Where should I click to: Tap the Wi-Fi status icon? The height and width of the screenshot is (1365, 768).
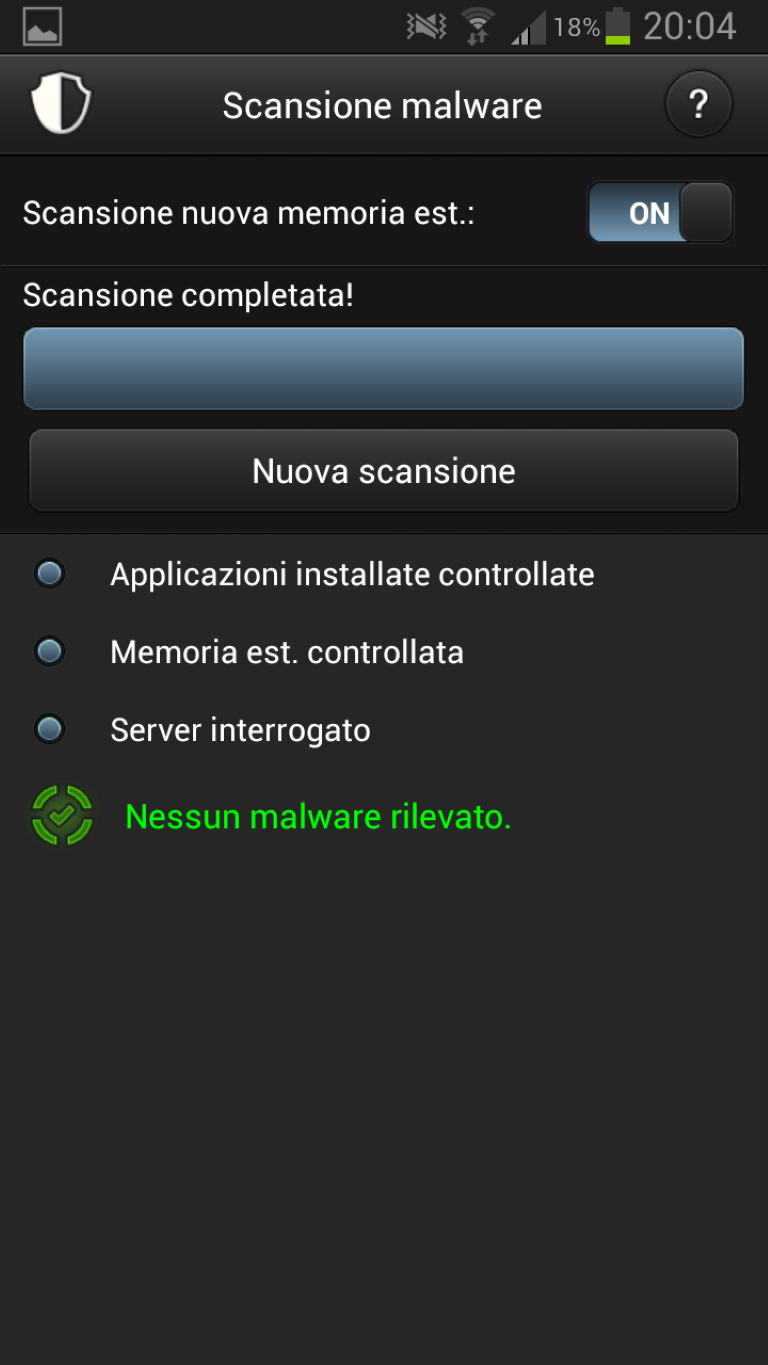point(479,26)
